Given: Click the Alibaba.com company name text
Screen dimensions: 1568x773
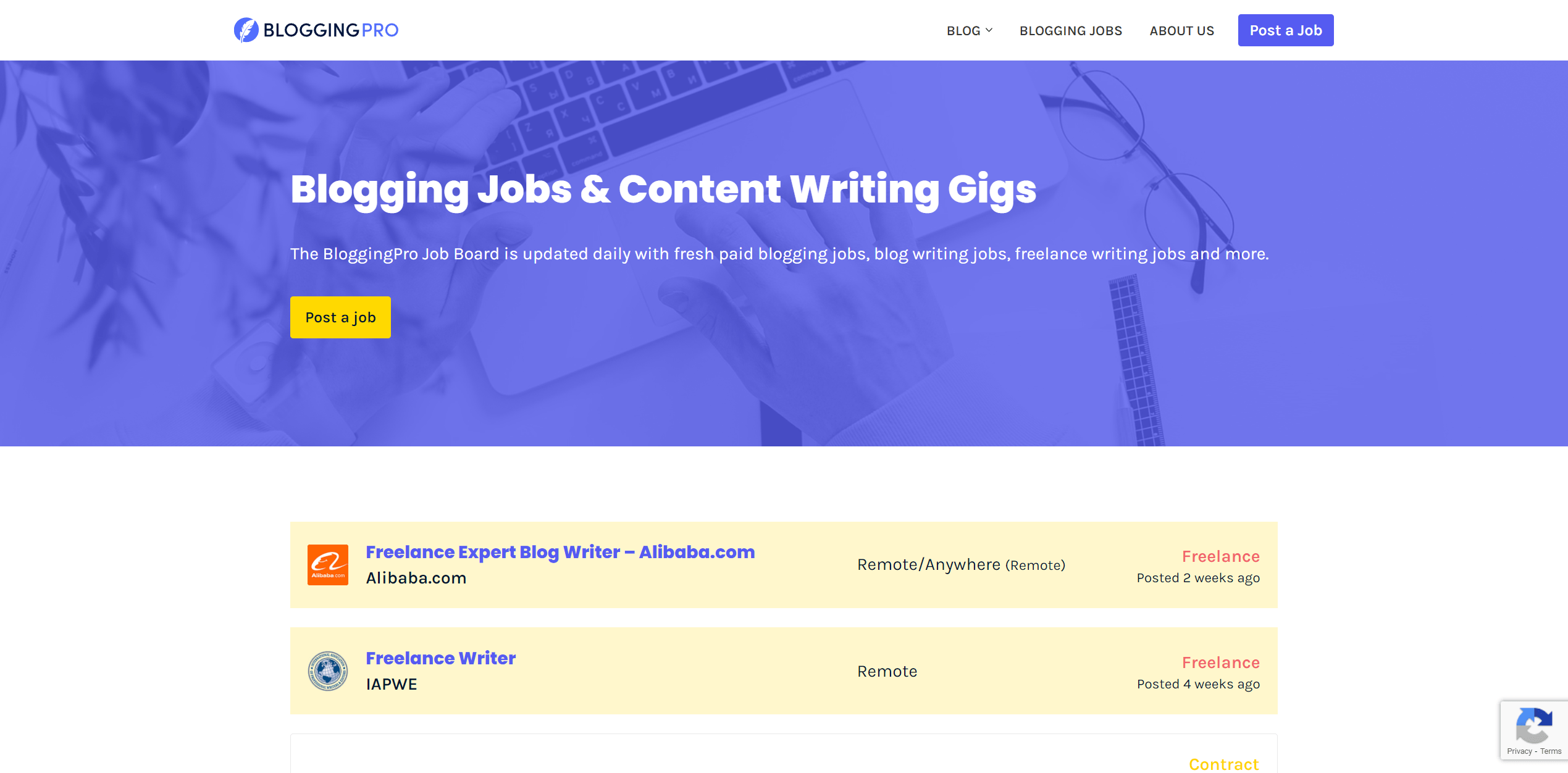Looking at the screenshot, I should [416, 577].
